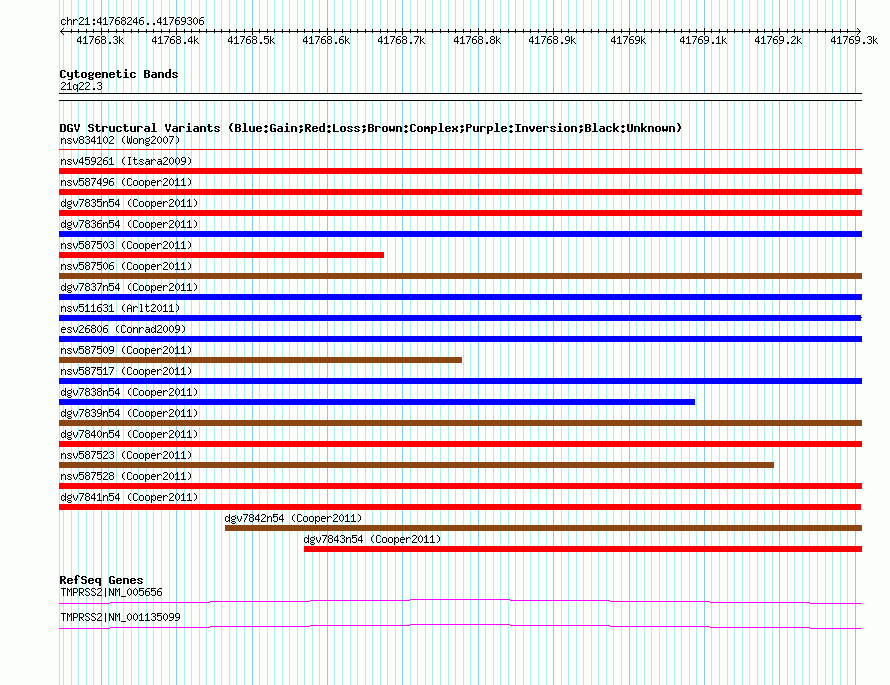The width and height of the screenshot is (890, 685).
Task: Select dgv7843n54 (Cooper2011) label
Action: coord(372,539)
